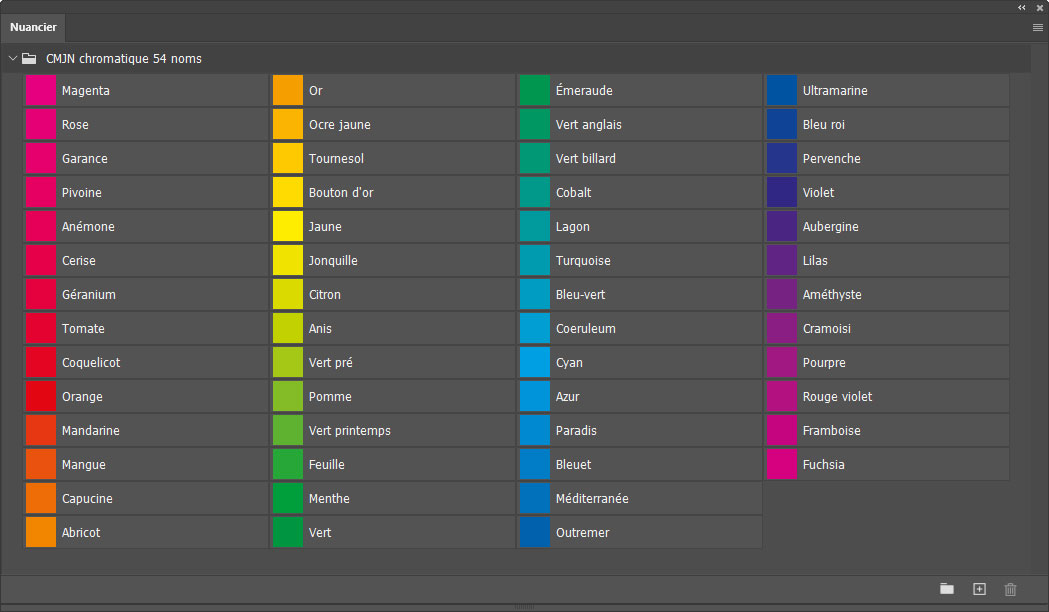This screenshot has height=612, width=1049.
Task: Click the panel bottom resize grip
Action: pyautogui.click(x=524, y=607)
